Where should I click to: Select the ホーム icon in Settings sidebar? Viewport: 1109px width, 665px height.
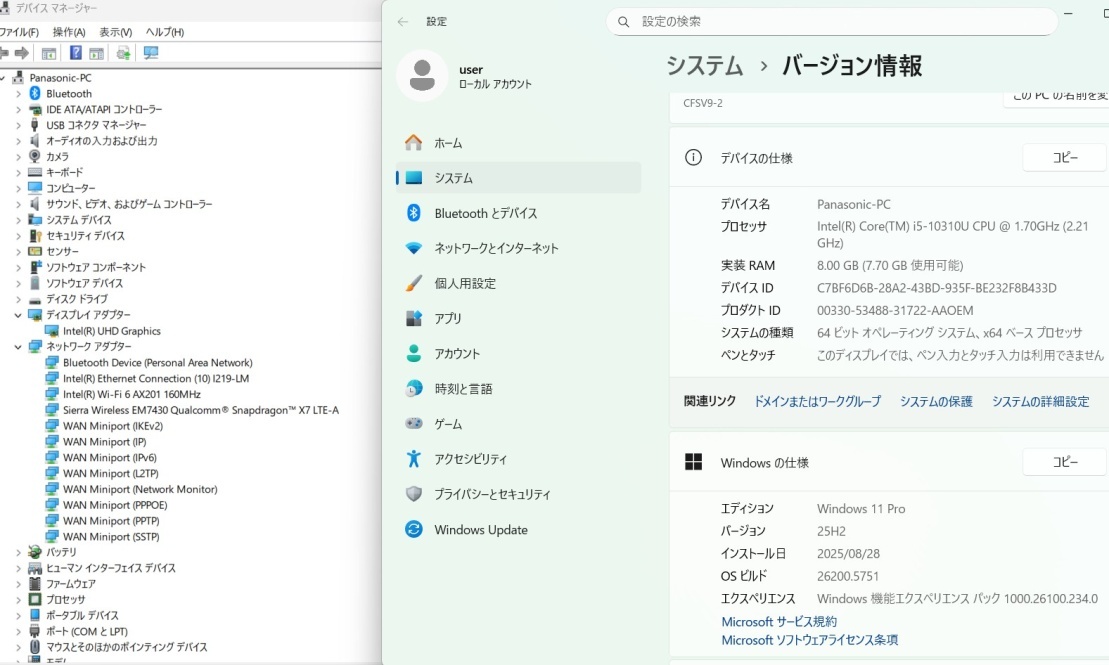[x=414, y=142]
